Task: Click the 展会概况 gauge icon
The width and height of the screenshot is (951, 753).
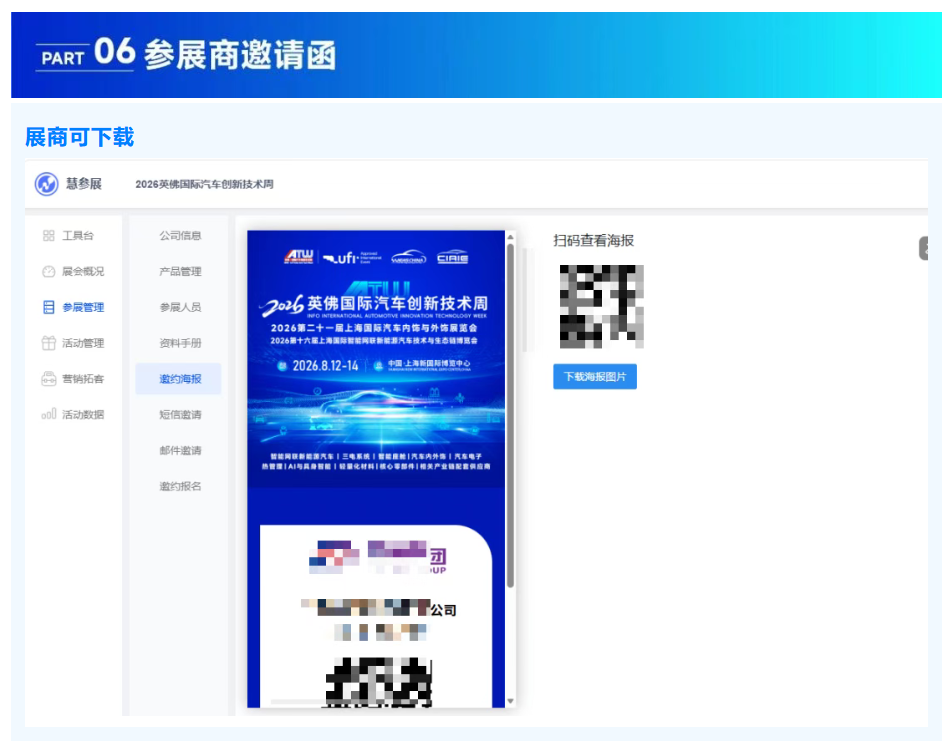Action: tap(49, 272)
